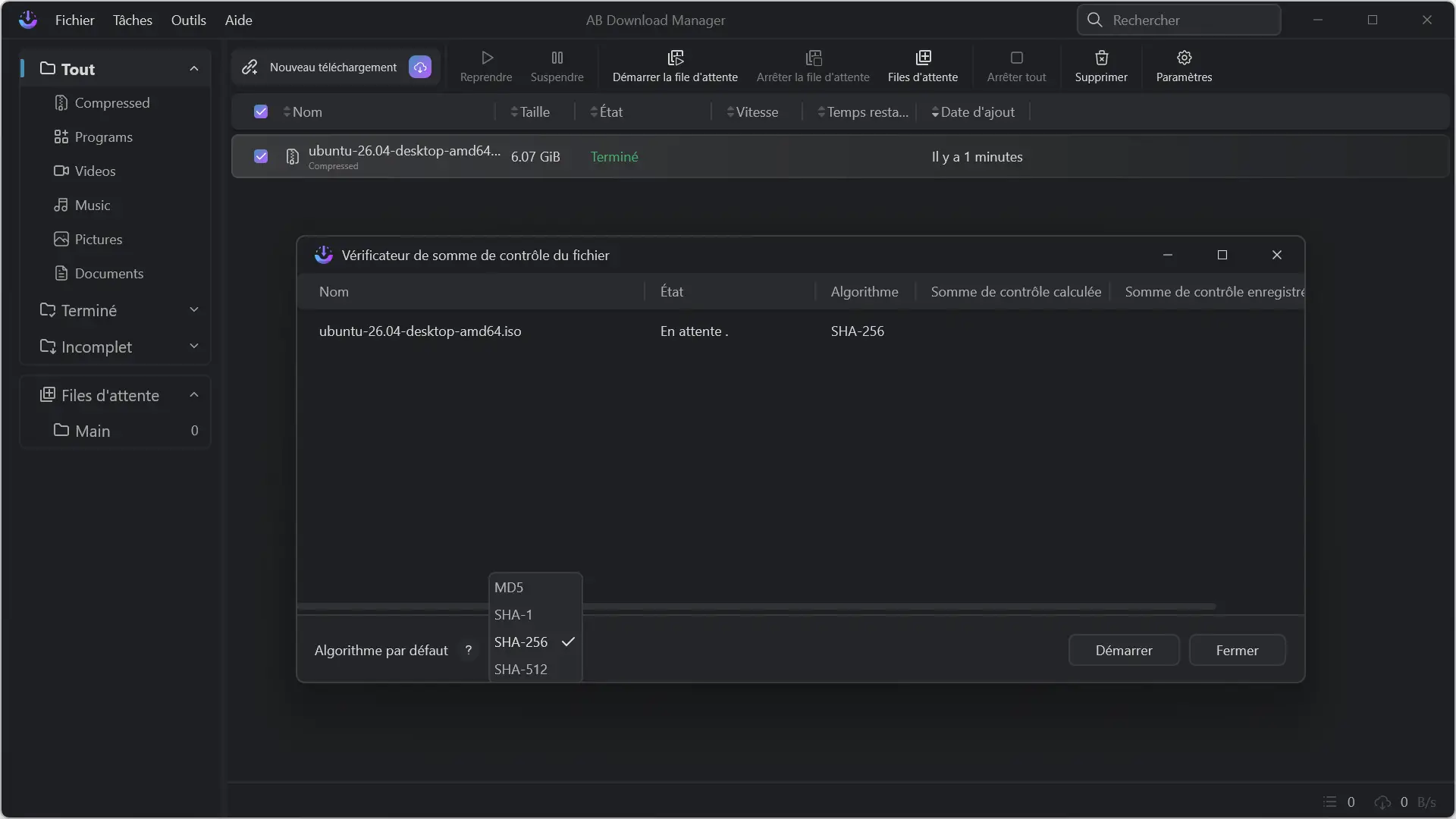Click the Arrêter tout stop icon
This screenshot has width=1456, height=819.
click(1017, 58)
